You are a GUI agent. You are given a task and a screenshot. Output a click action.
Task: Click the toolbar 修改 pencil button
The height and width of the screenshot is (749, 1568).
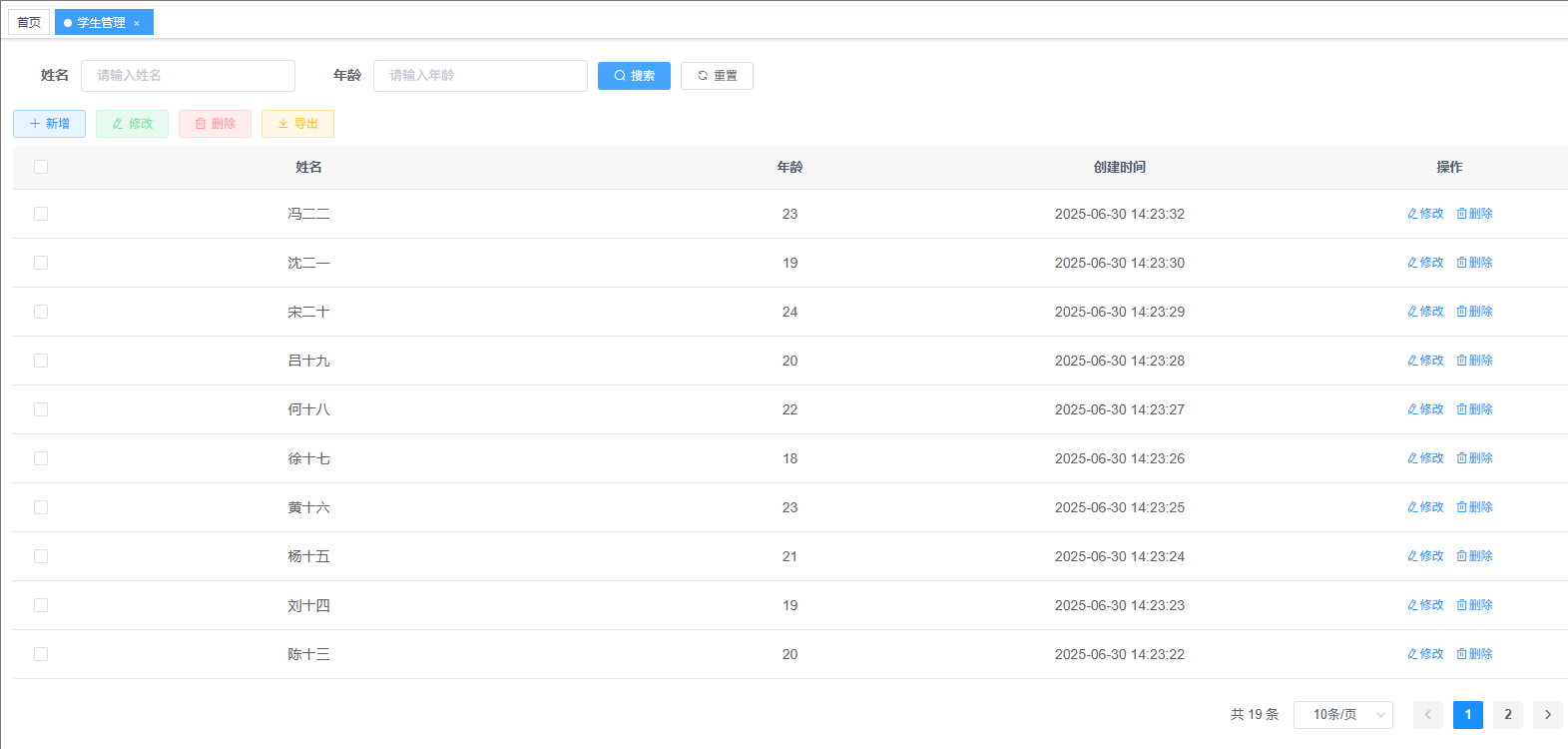pyautogui.click(x=132, y=124)
